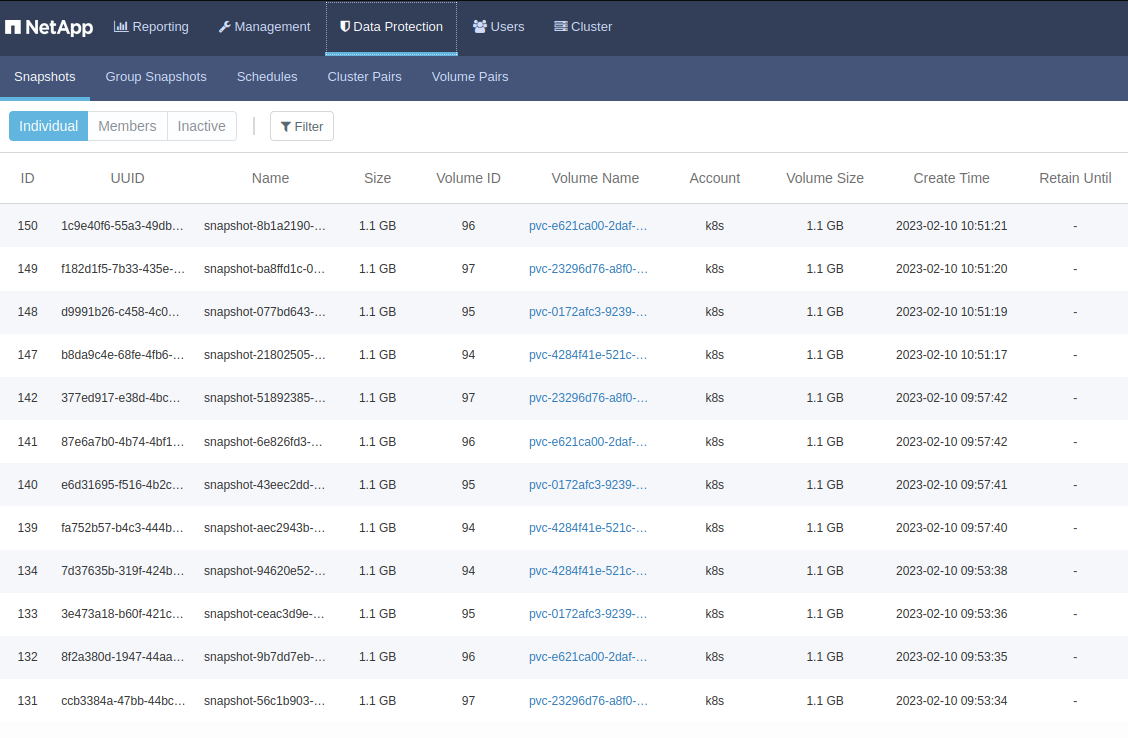Switch to the Inactive view
Screen dimensions: 1128x738
click(x=201, y=126)
